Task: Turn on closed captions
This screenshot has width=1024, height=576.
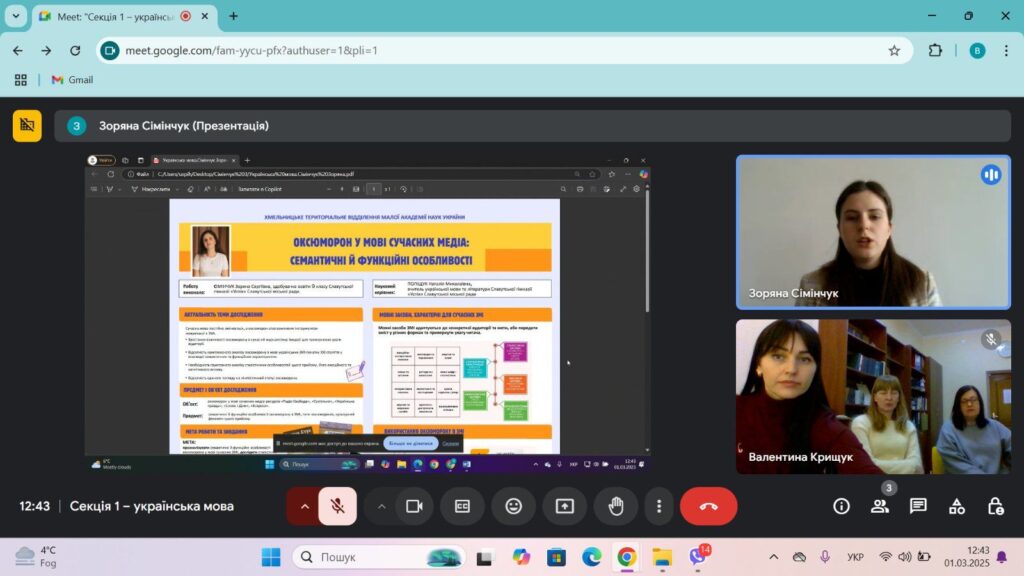Action: (x=463, y=506)
